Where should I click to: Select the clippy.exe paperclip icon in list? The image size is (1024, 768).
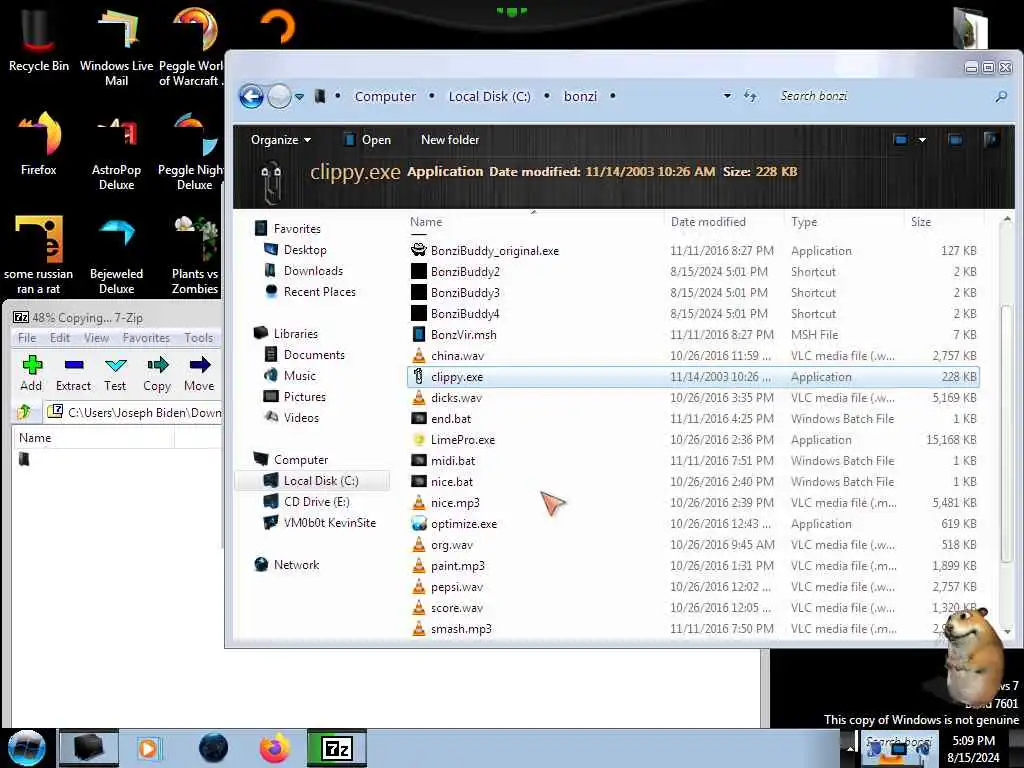tap(419, 377)
